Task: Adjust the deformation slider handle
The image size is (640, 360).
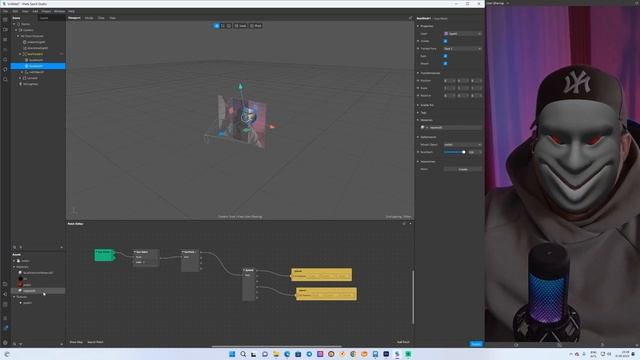Action: 464,152
